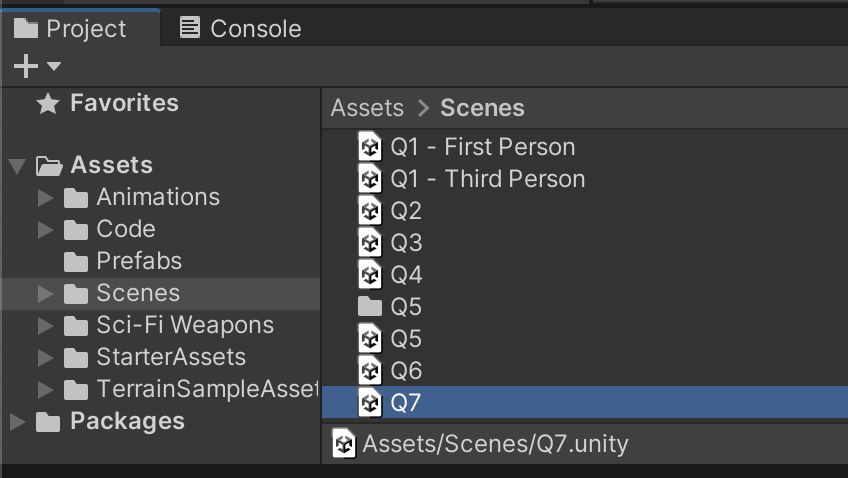
Task: Click the Prefabs folder icon
Action: [x=76, y=262]
